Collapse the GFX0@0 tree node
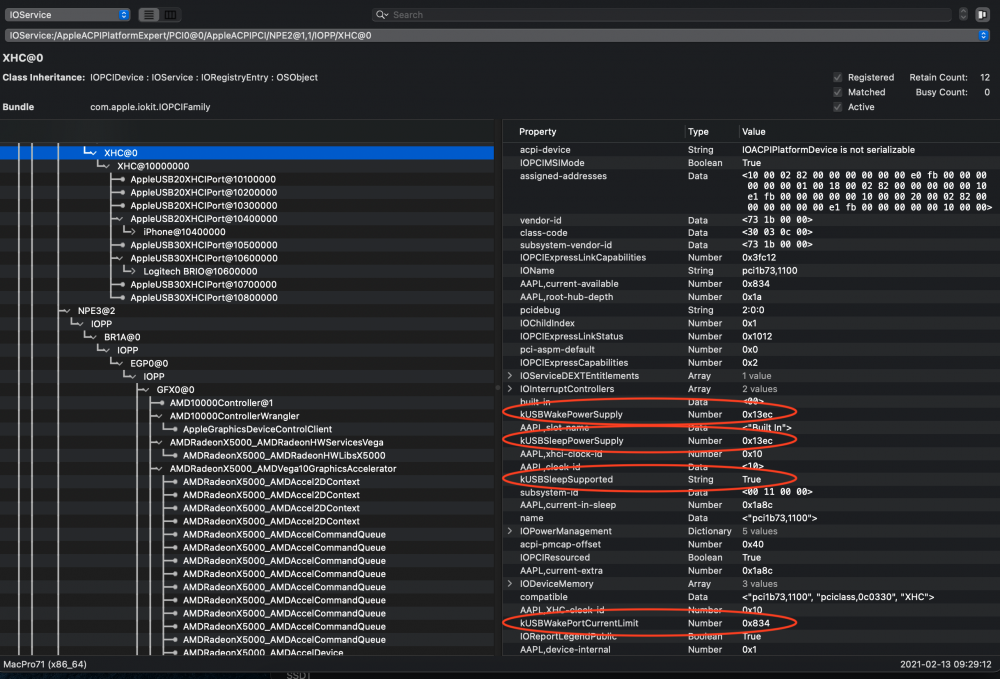Viewport: 1000px width, 679px height. click(146, 390)
